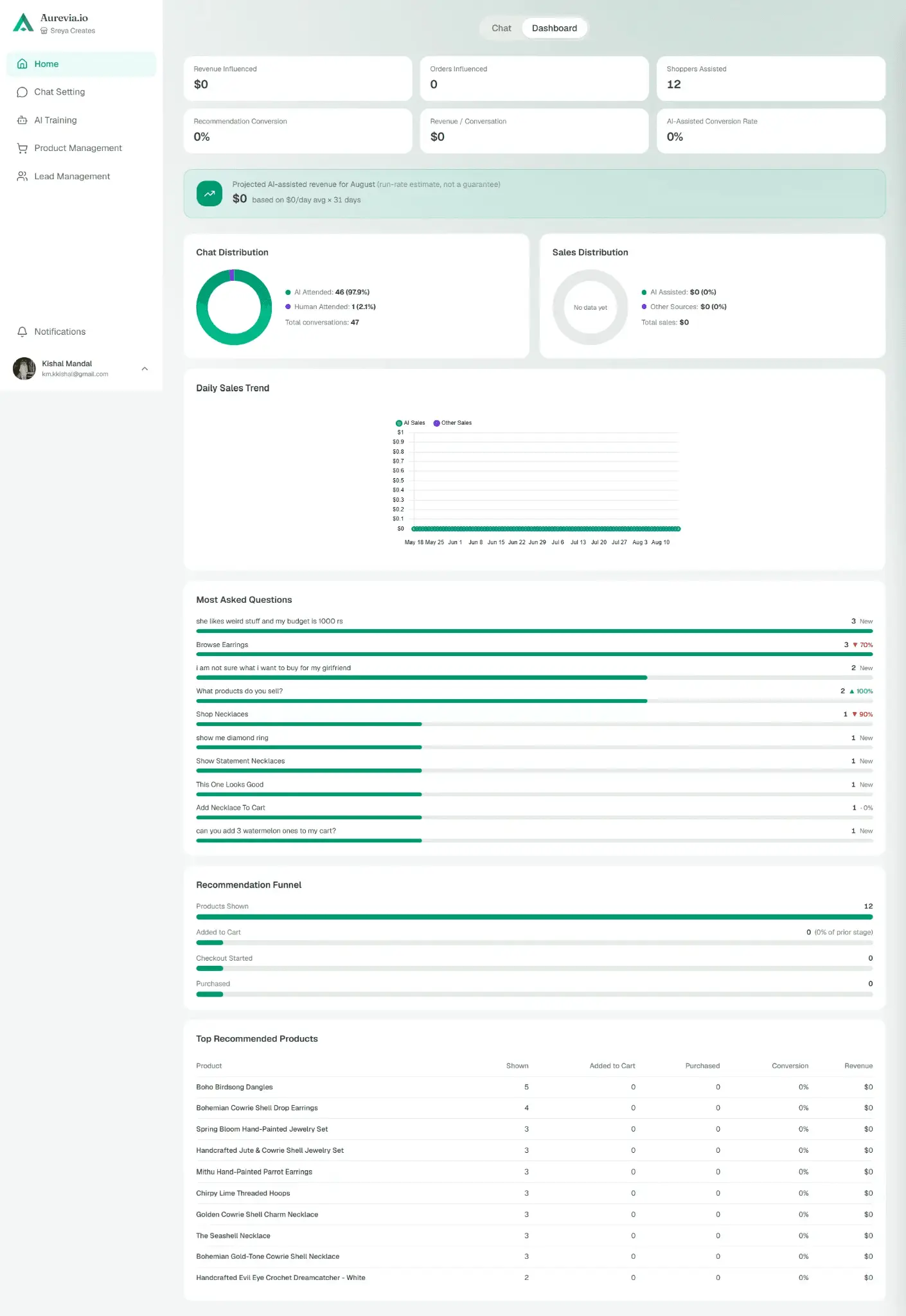Viewport: 906px width, 1316px height.
Task: Click the Conversion column header
Action: coord(790,1066)
